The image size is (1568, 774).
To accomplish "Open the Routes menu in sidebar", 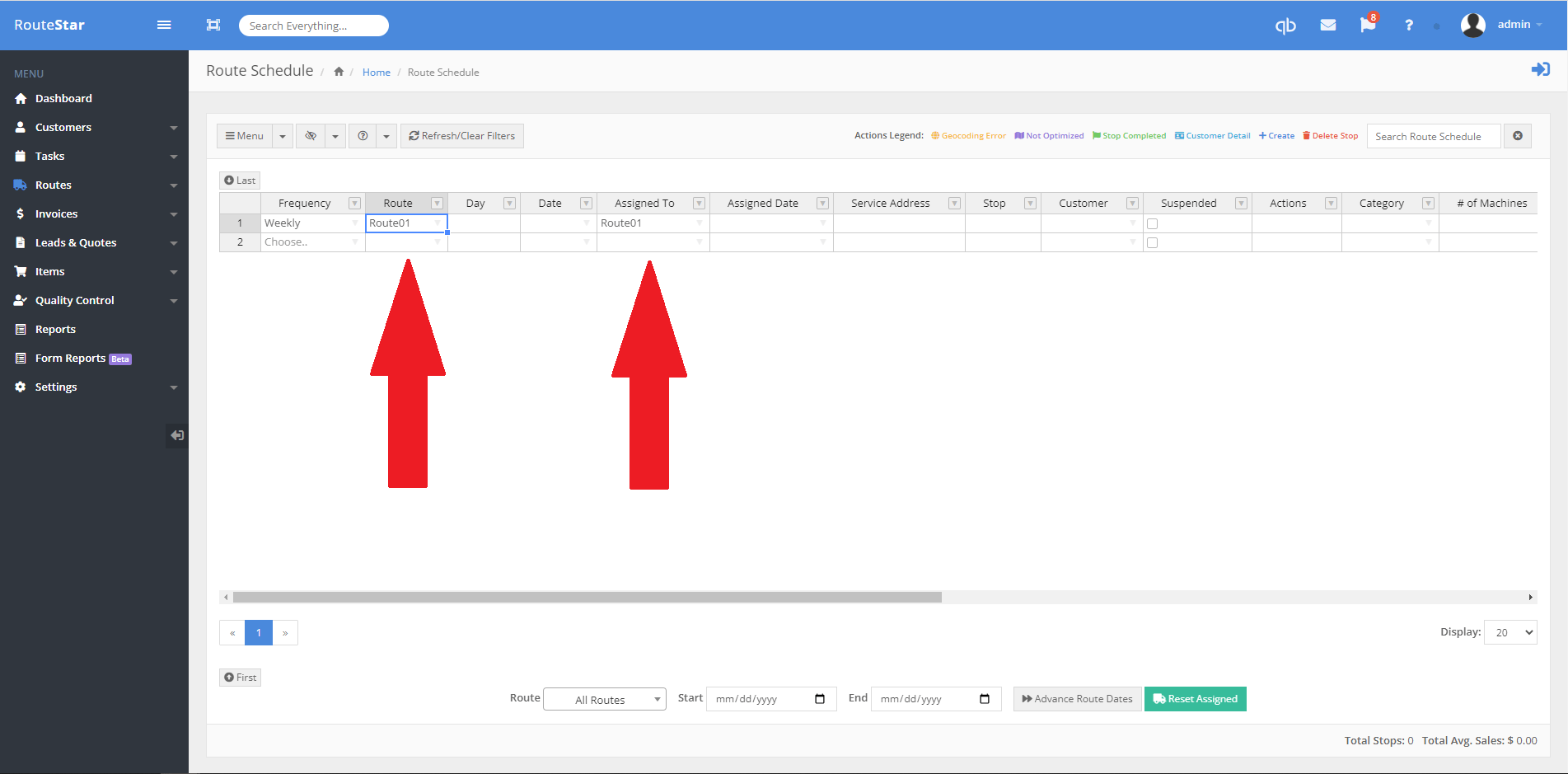I will [x=52, y=185].
